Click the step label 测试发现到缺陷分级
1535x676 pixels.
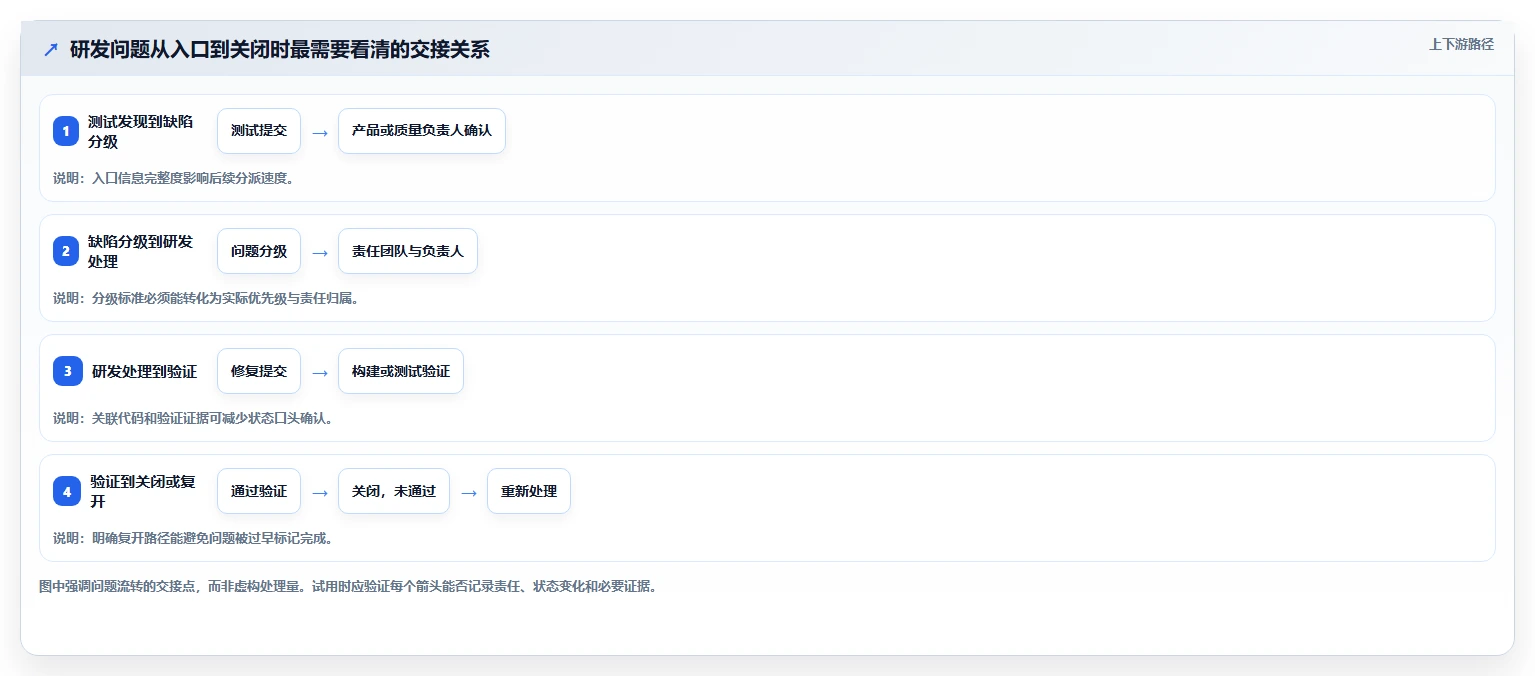coord(141,131)
